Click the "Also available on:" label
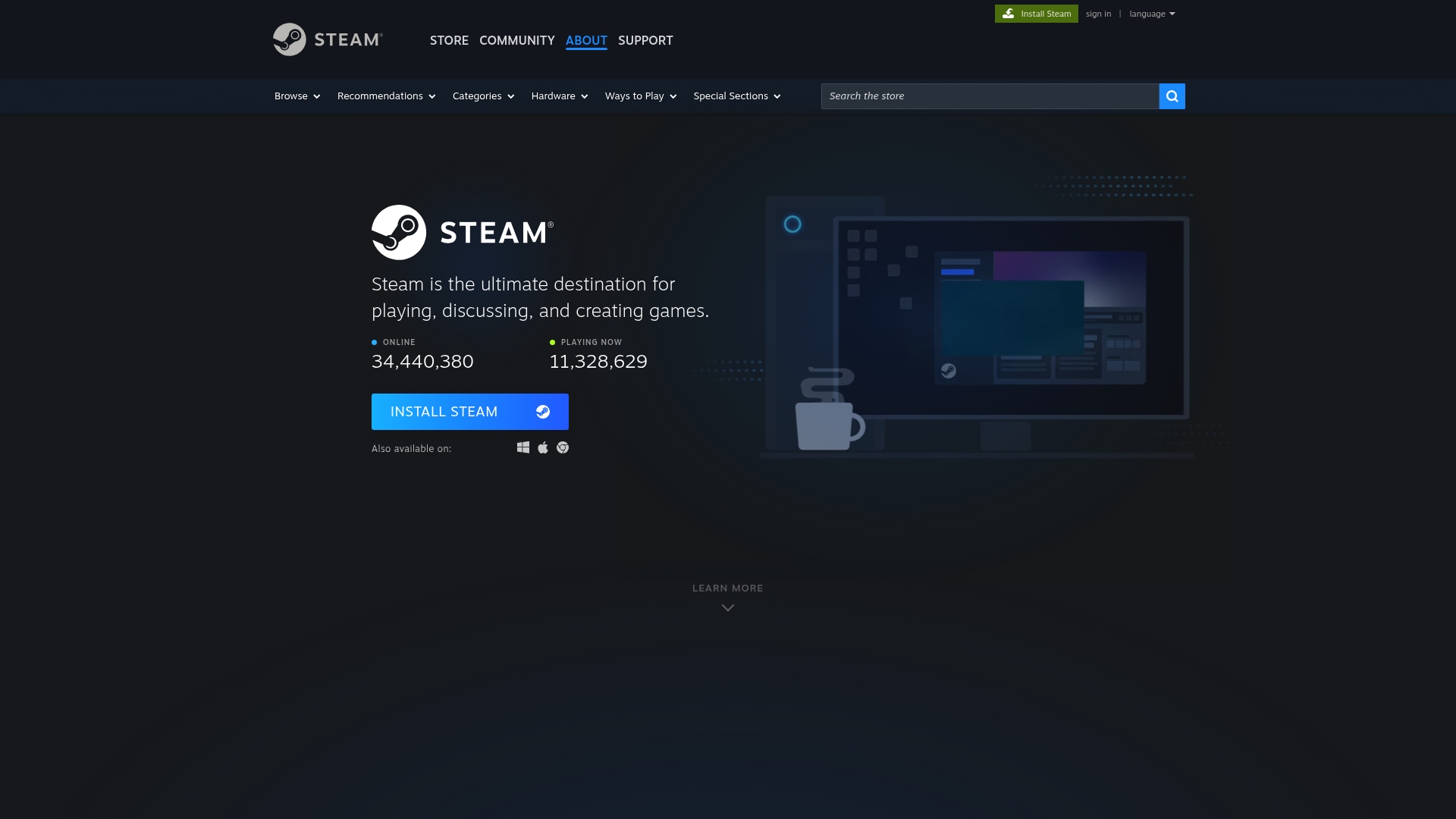Screen dimensions: 1456x819 (x=411, y=449)
